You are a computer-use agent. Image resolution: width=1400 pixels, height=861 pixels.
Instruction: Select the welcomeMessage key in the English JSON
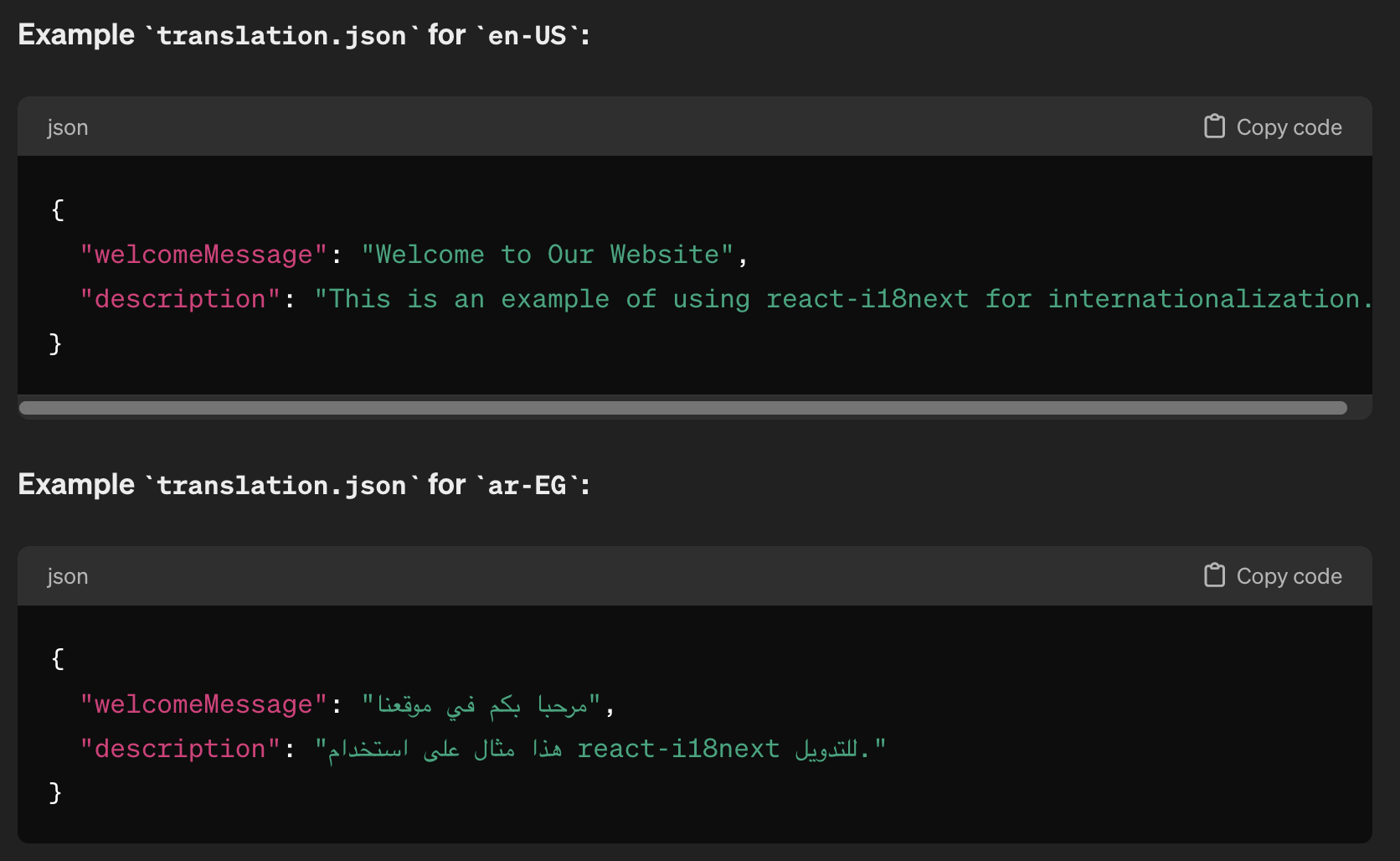click(x=201, y=254)
